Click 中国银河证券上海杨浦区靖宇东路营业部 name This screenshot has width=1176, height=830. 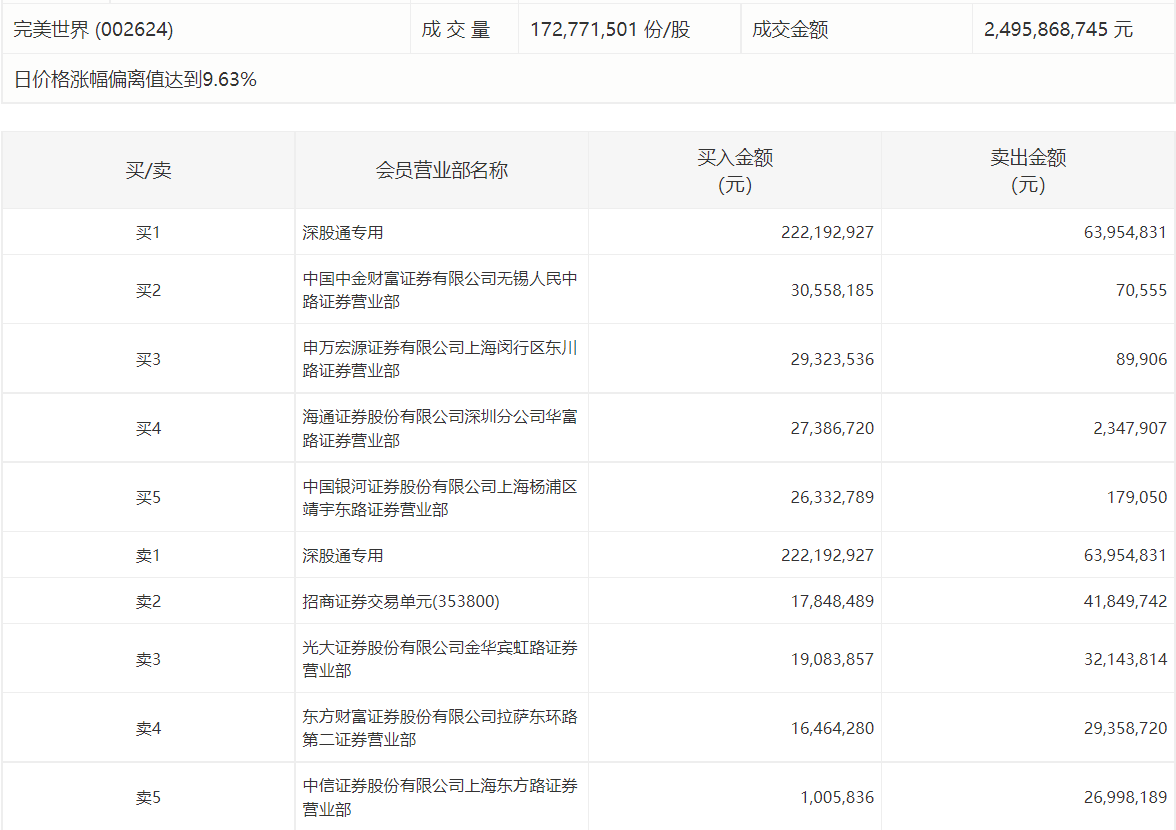pos(440,498)
